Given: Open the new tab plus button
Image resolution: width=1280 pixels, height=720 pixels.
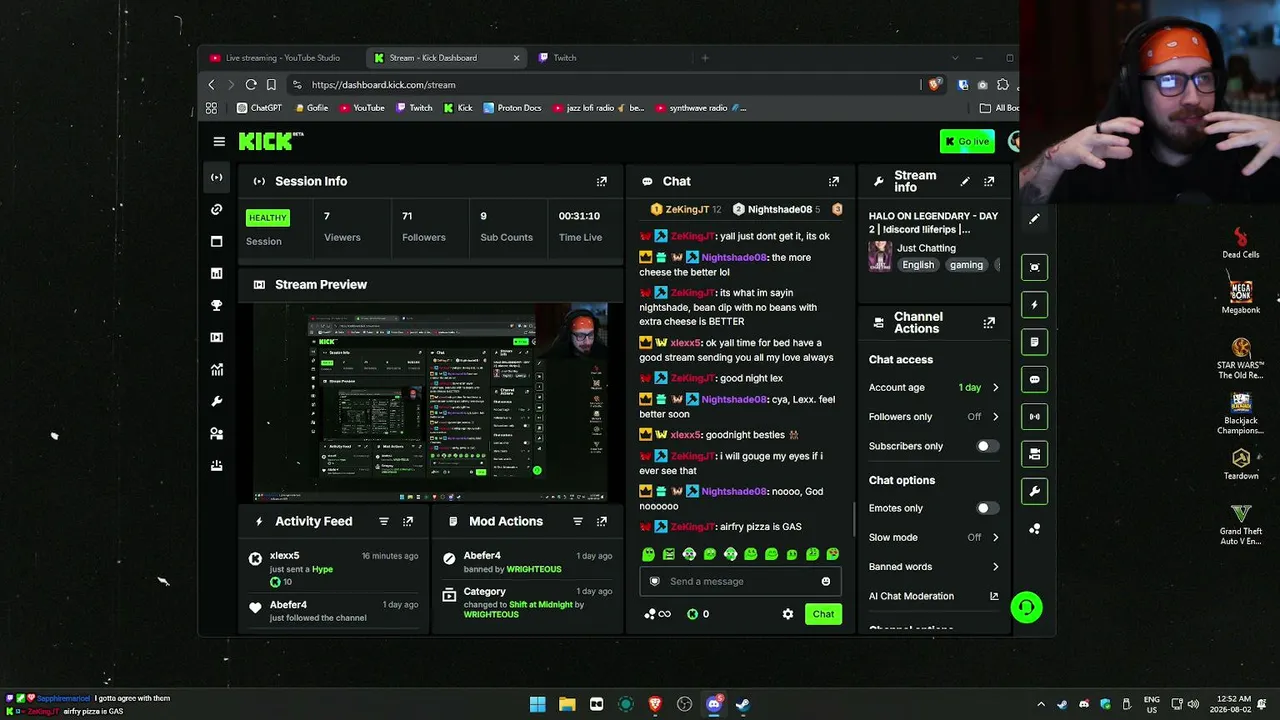Looking at the screenshot, I should [x=705, y=58].
